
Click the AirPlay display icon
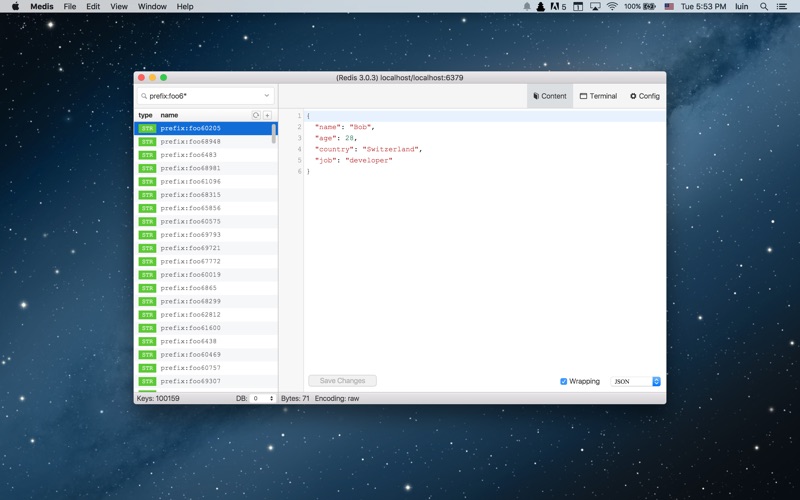[x=595, y=7]
